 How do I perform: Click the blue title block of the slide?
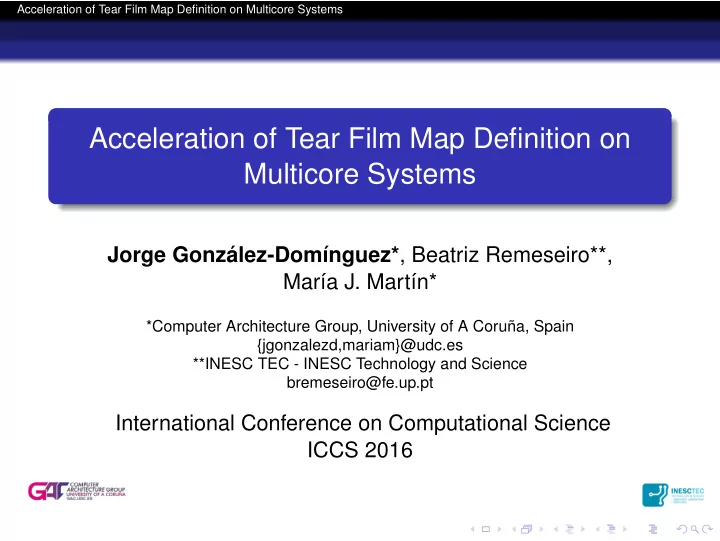[360, 156]
